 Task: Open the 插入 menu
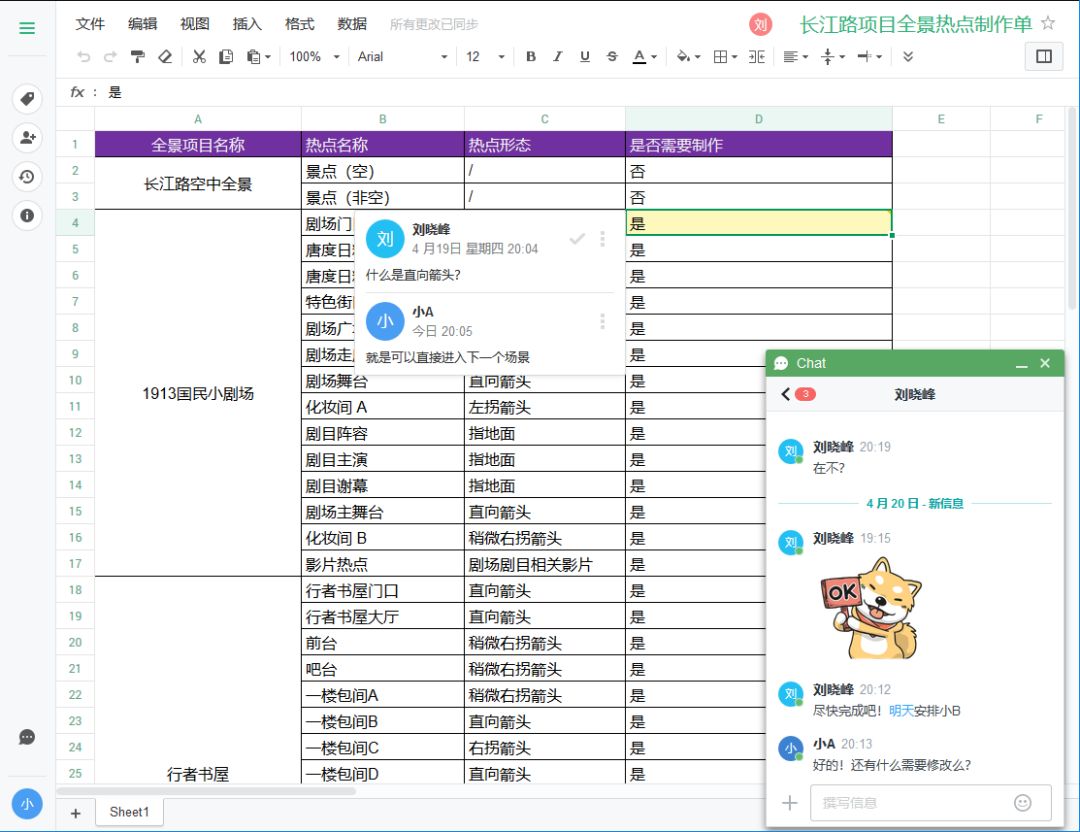click(x=247, y=24)
